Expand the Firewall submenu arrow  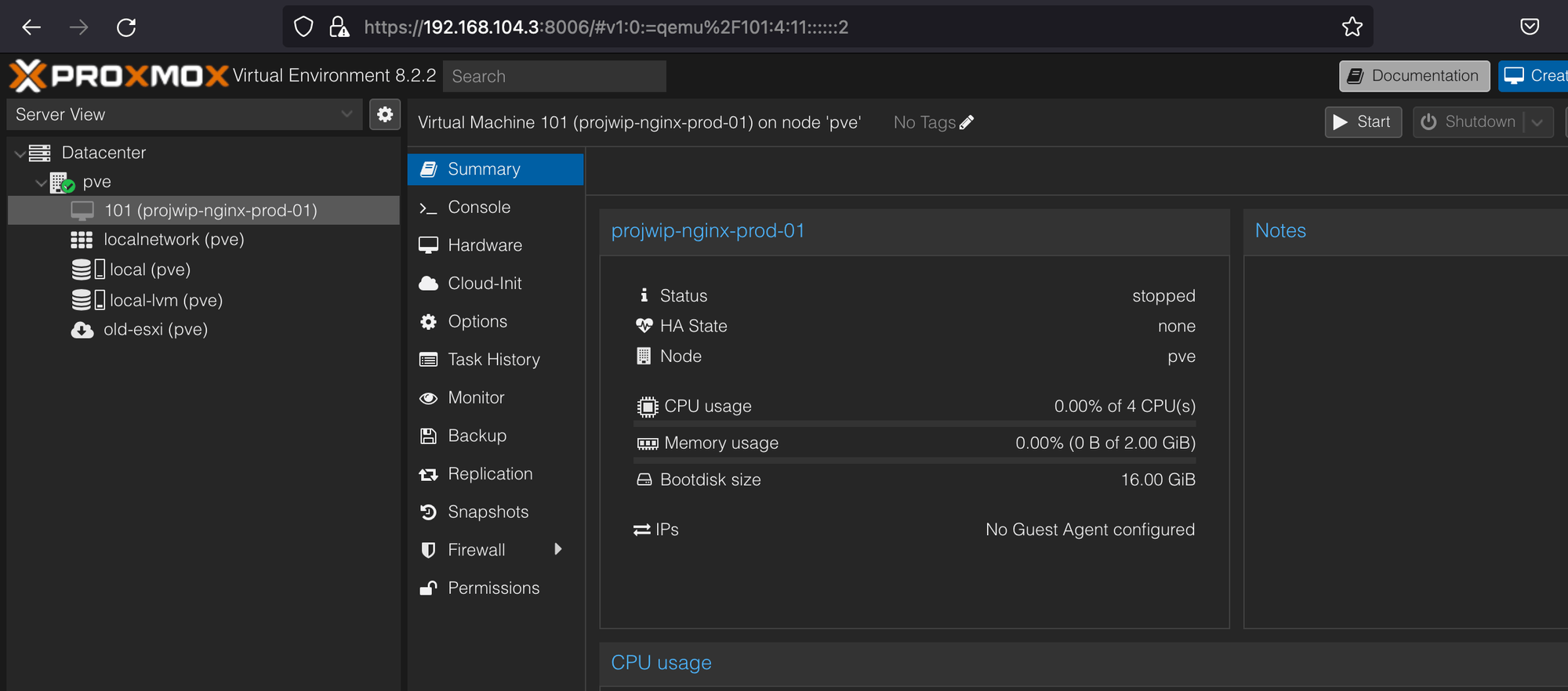(x=558, y=549)
